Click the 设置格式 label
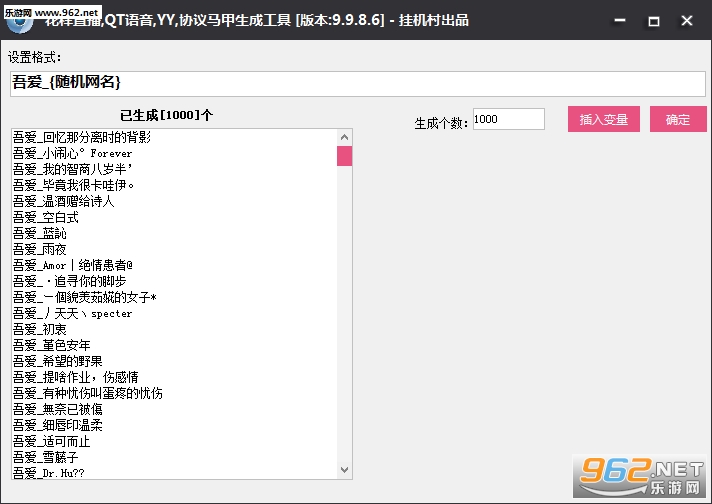Screen dimensions: 712x504 [x=34, y=57]
